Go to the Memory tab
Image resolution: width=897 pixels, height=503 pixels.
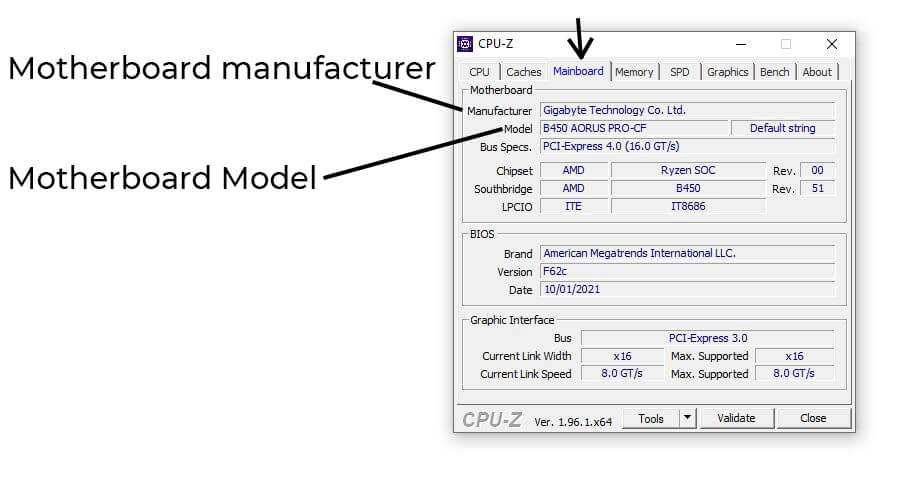click(634, 72)
